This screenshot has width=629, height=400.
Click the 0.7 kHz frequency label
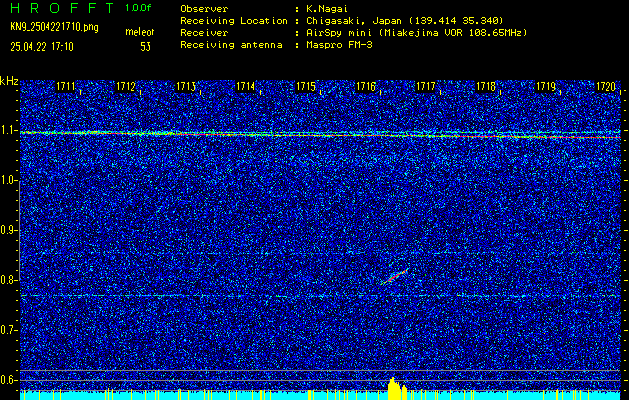pyautogui.click(x=8, y=330)
